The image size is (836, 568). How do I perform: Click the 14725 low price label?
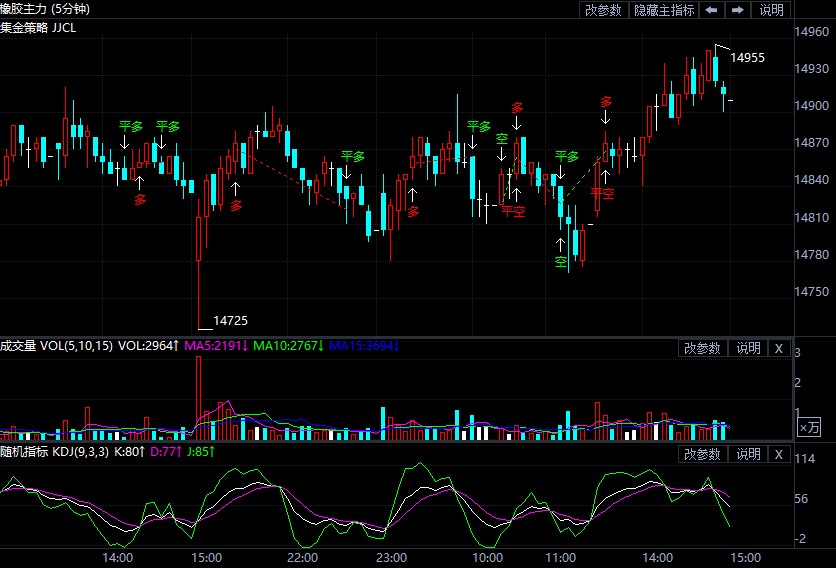(230, 320)
